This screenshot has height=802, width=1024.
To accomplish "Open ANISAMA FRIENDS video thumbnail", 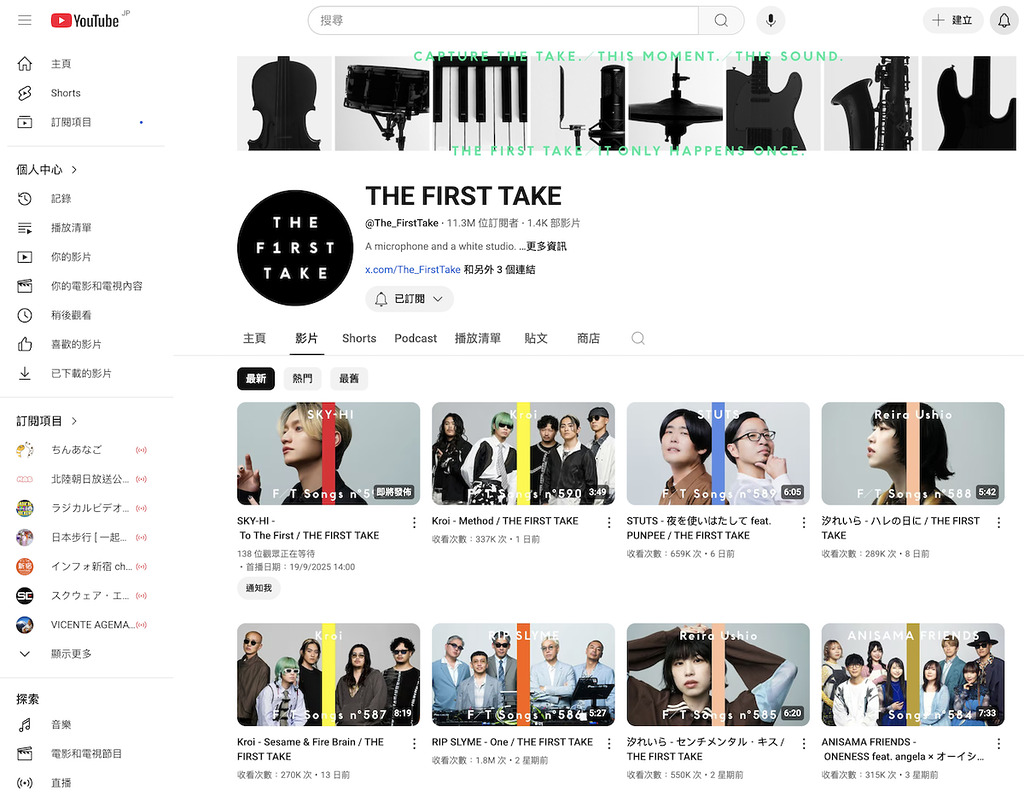I will click(913, 675).
